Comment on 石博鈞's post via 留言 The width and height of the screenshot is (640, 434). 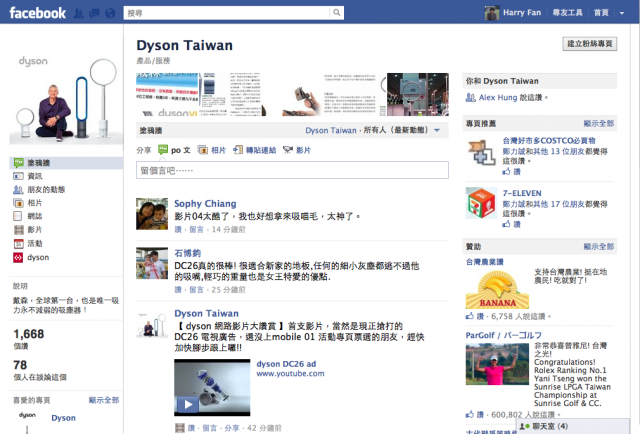pyautogui.click(x=196, y=289)
